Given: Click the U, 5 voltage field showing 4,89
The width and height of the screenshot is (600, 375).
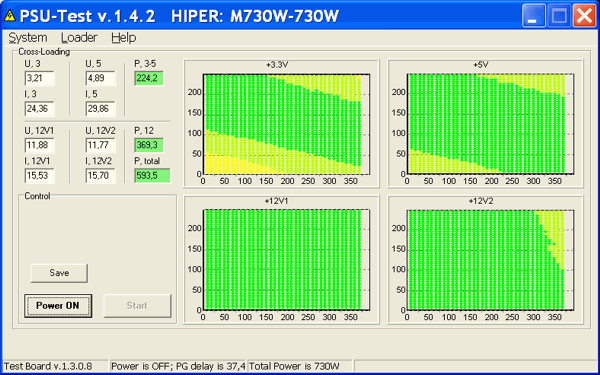Looking at the screenshot, I should [100, 78].
